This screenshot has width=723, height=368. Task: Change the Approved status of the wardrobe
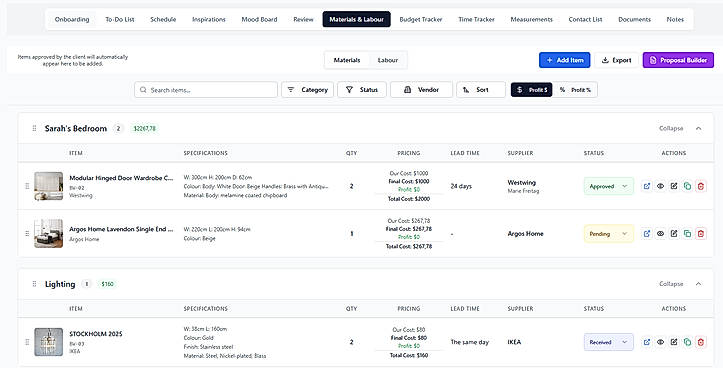point(609,186)
